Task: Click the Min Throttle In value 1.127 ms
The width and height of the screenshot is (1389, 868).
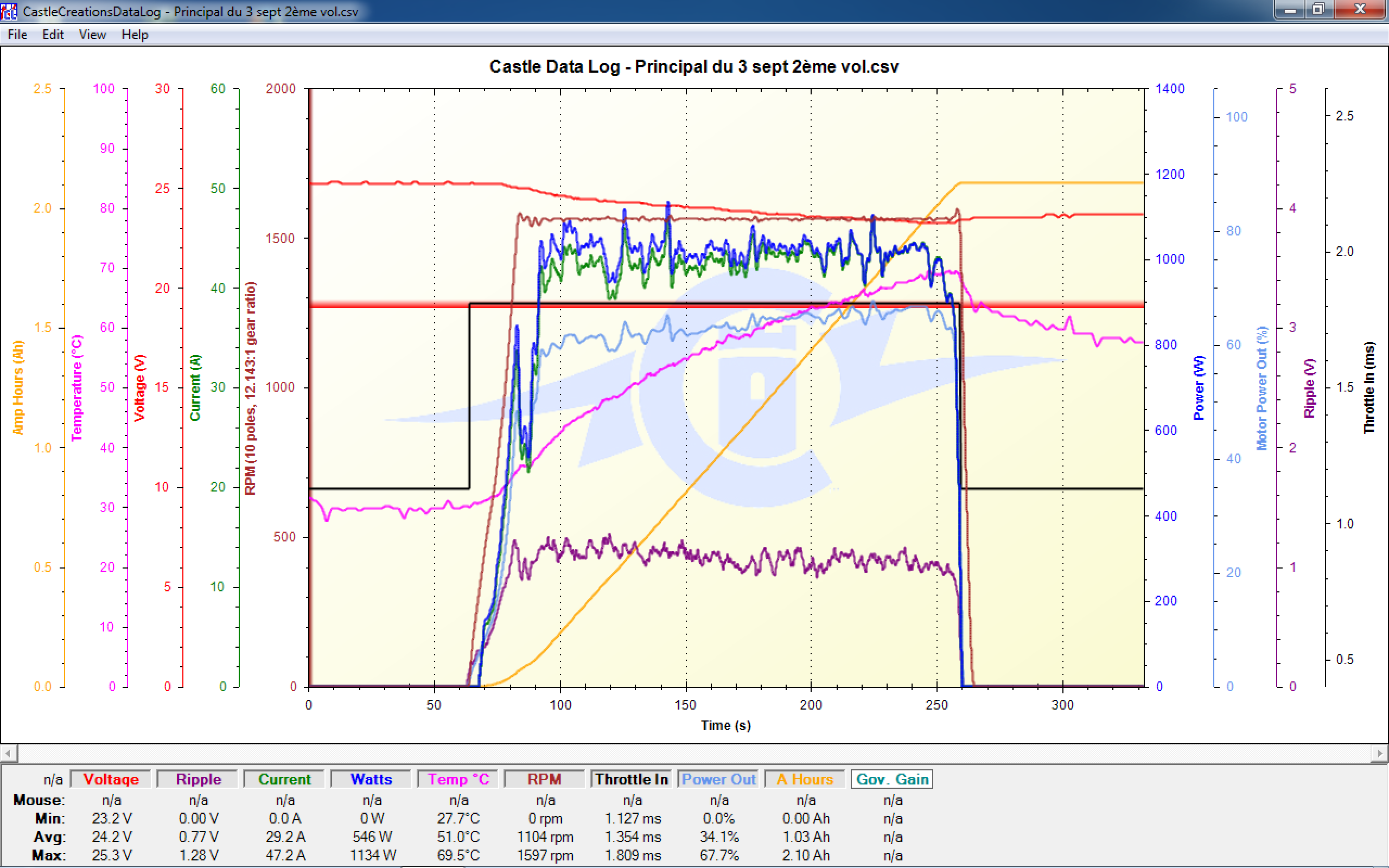Action: pyautogui.click(x=633, y=818)
